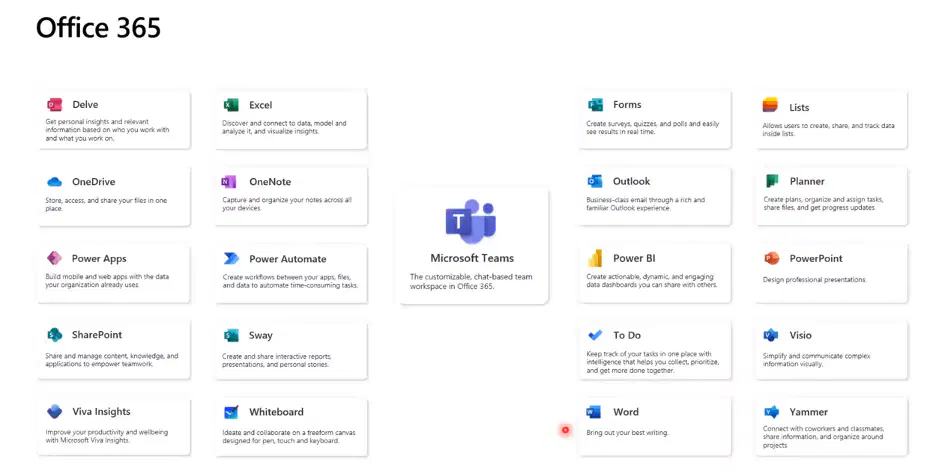
Task: Click the Sway app icon
Action: coord(231,335)
